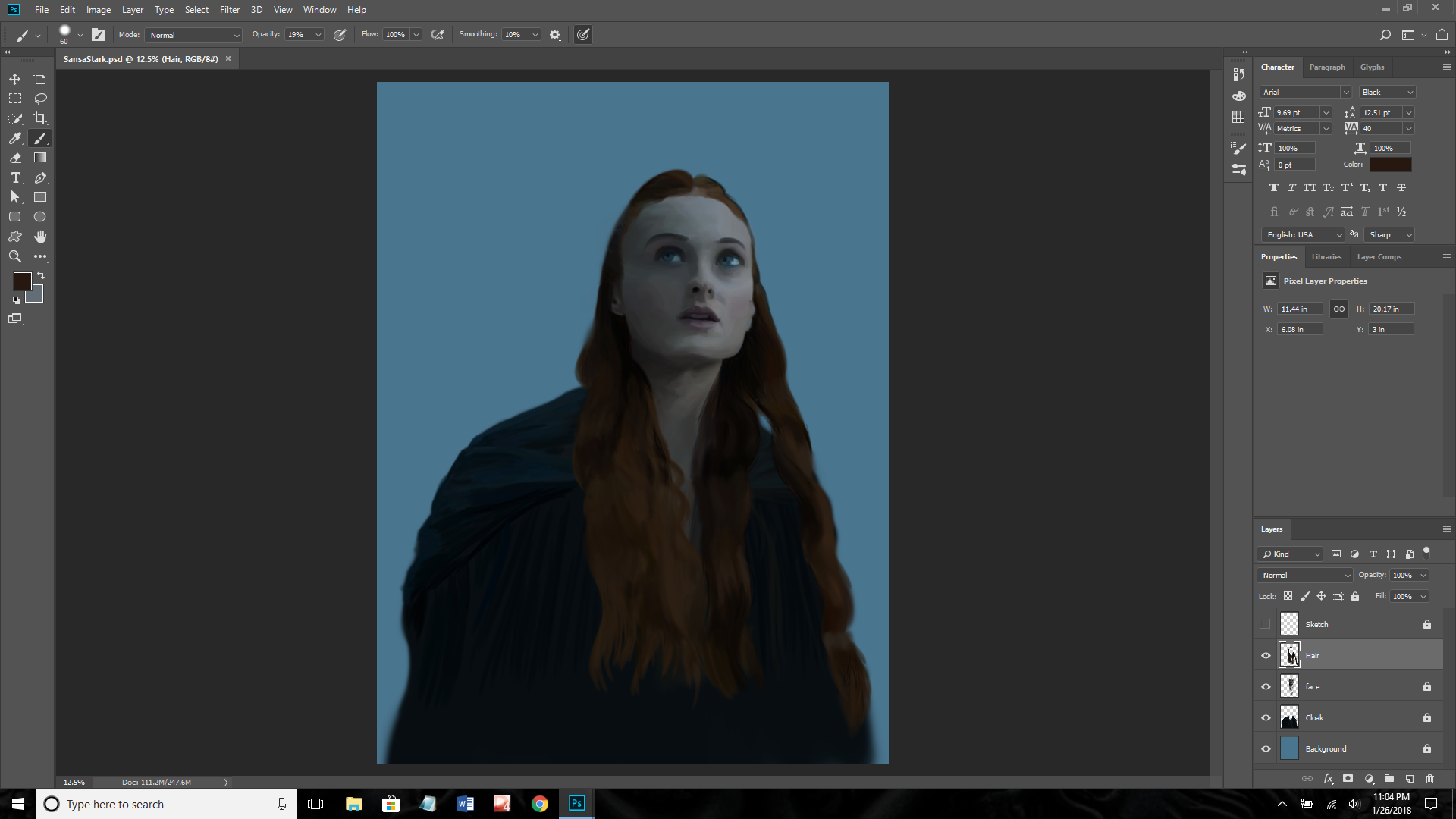Image resolution: width=1456 pixels, height=819 pixels.
Task: Select the Ellipse tool
Action: coord(40,217)
